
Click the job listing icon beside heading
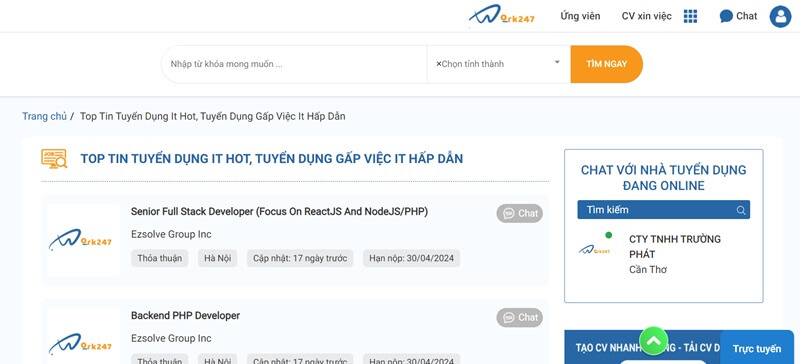(54, 159)
